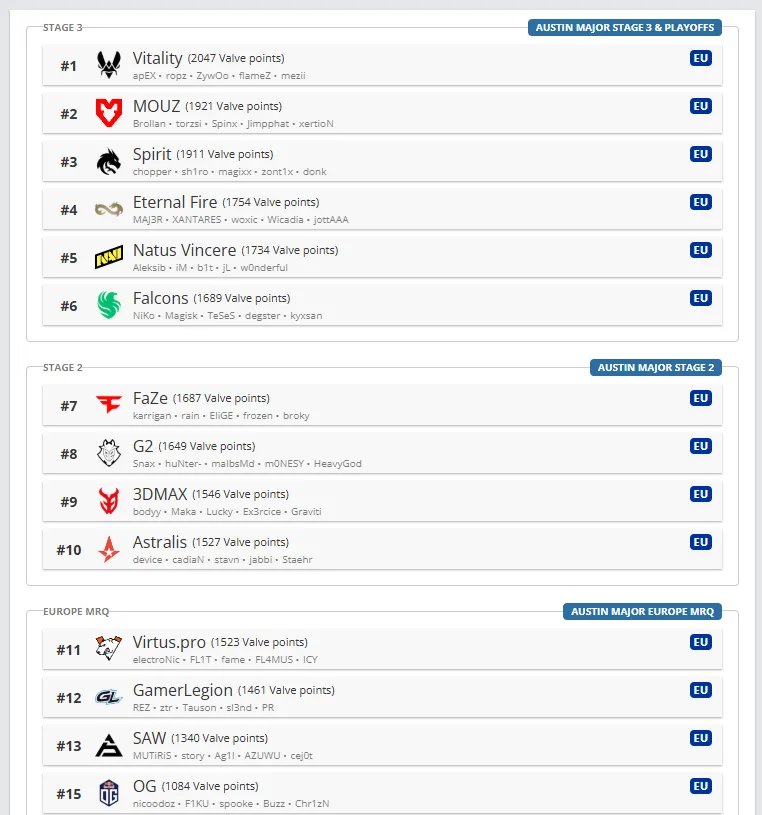Click the Astralis star logo
Image resolution: width=762 pixels, height=815 pixels.
[109, 549]
